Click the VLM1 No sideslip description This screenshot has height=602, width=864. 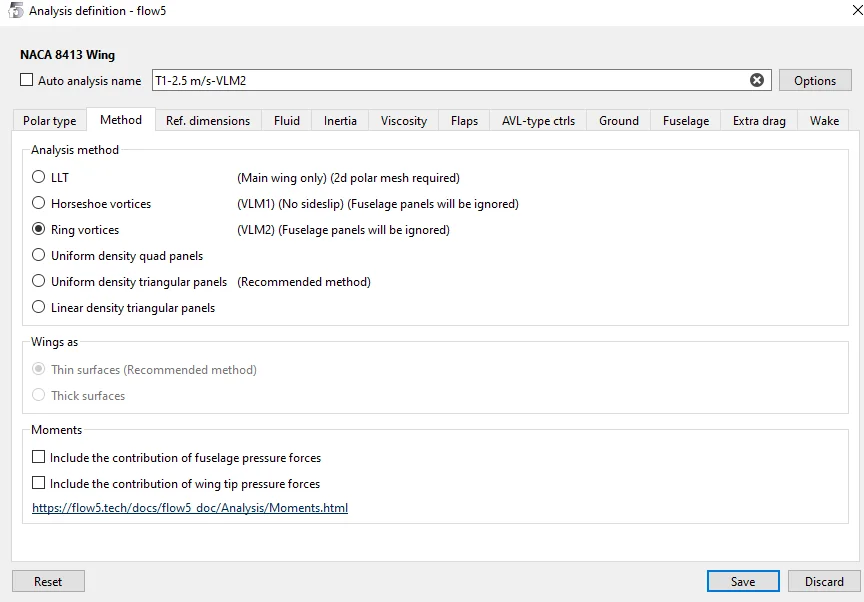click(378, 204)
